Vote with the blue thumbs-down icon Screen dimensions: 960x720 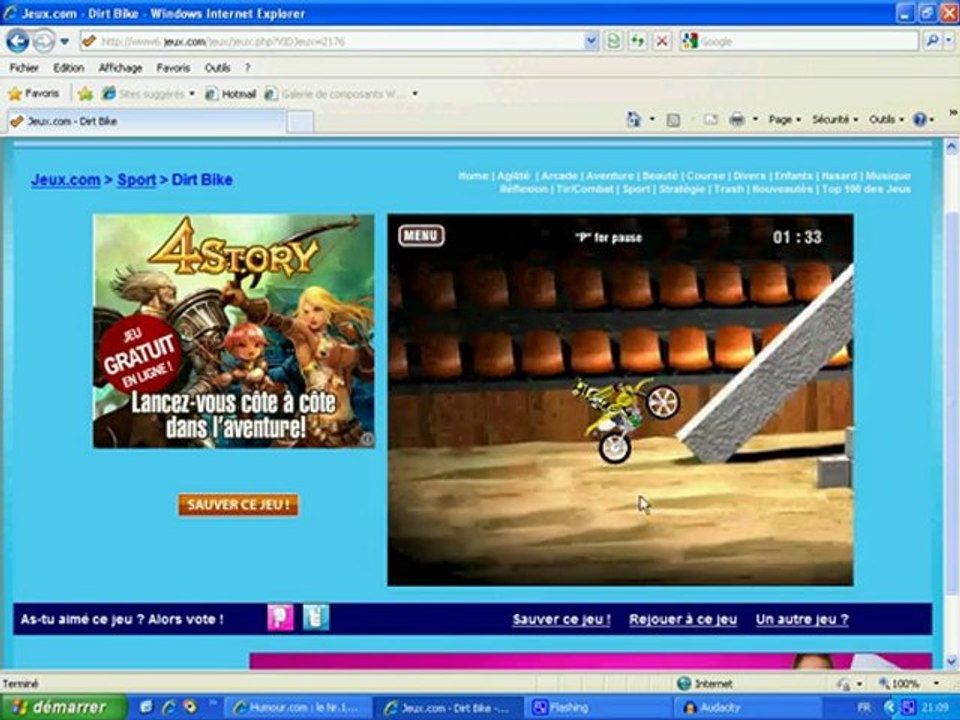[316, 618]
